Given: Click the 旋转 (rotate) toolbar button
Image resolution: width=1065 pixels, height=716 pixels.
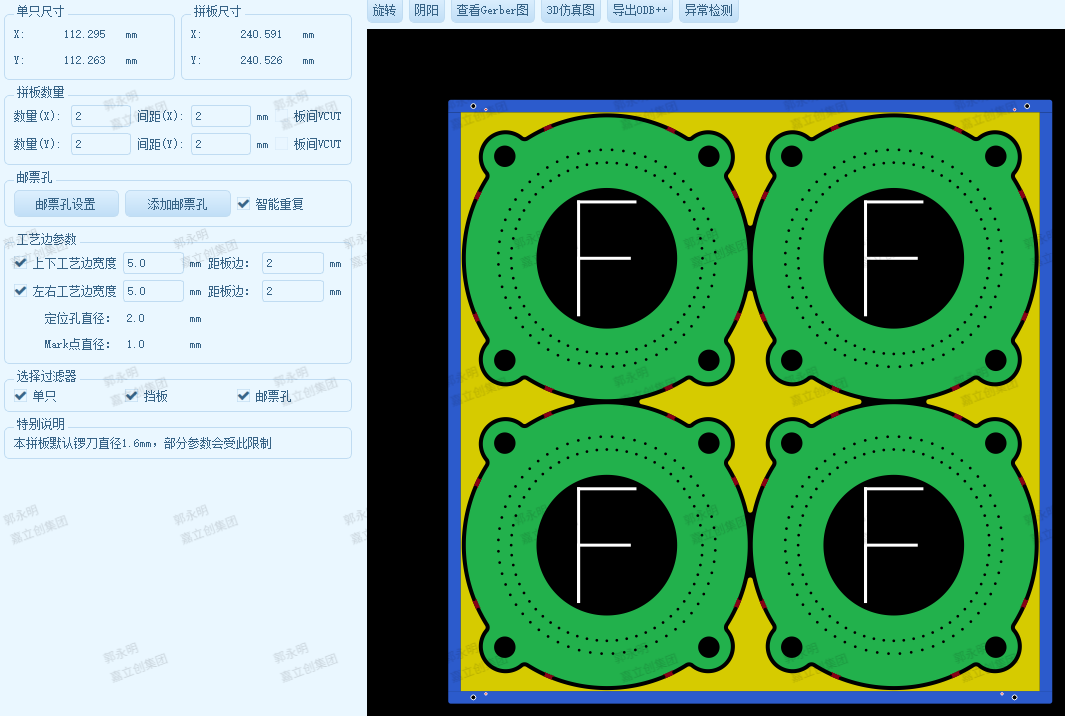Looking at the screenshot, I should coord(384,11).
